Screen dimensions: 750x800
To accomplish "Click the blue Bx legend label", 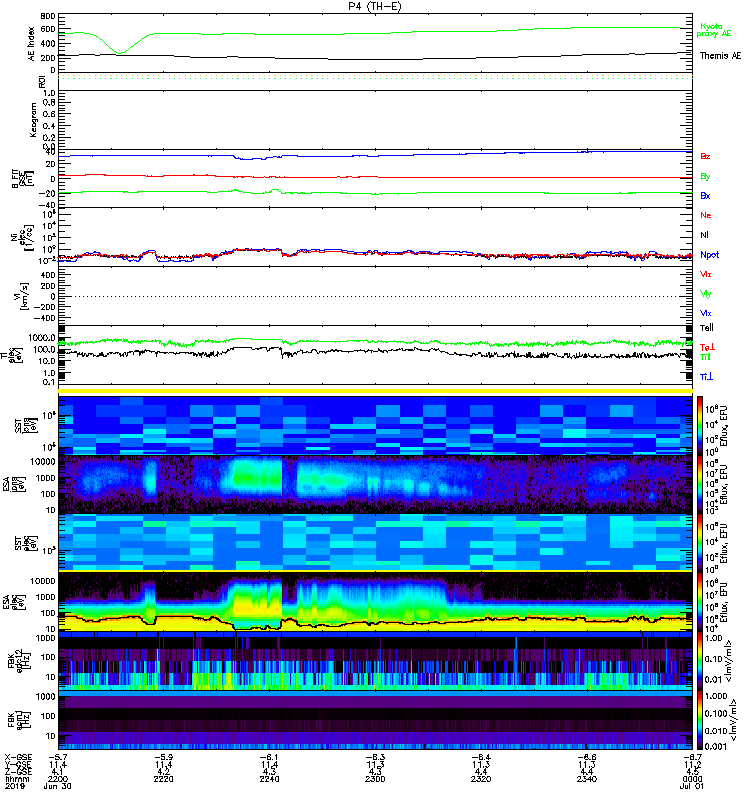I will pos(705,196).
